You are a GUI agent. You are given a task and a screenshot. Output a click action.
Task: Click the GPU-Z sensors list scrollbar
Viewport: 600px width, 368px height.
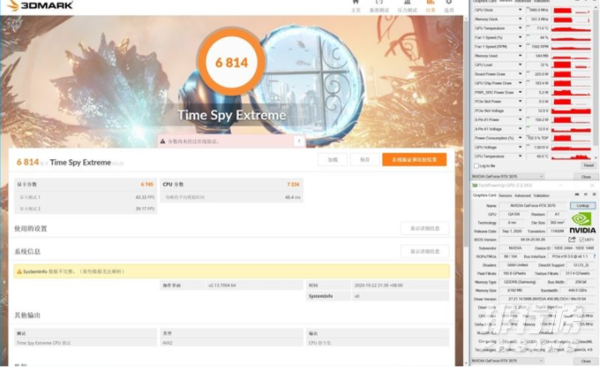pyautogui.click(x=595, y=77)
